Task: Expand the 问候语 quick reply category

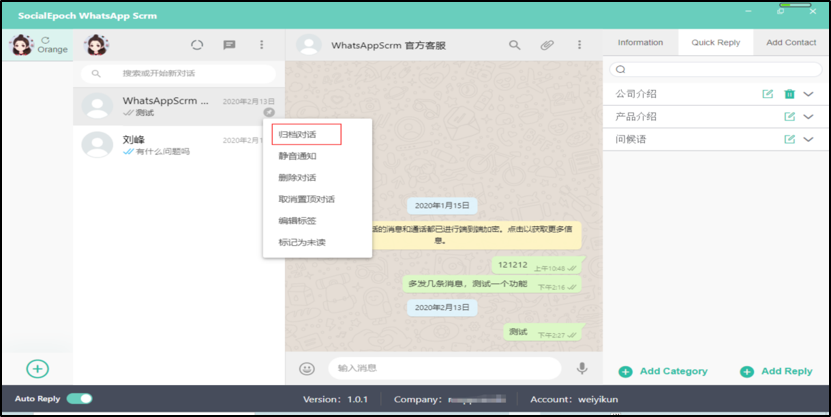Action: pos(808,139)
